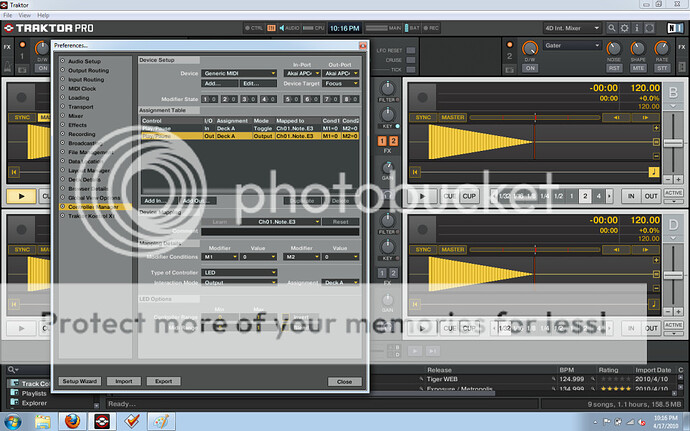Enable the LFO RESET toggle
690x431 pixels.
(411, 50)
